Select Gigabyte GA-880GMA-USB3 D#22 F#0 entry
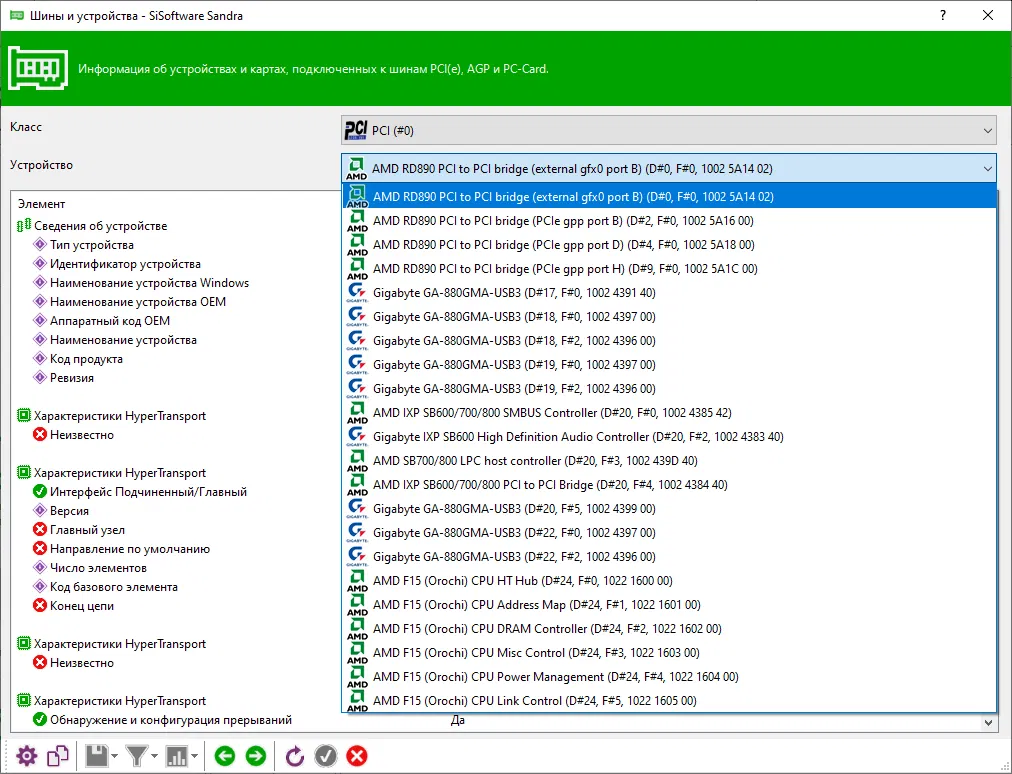 coord(669,533)
